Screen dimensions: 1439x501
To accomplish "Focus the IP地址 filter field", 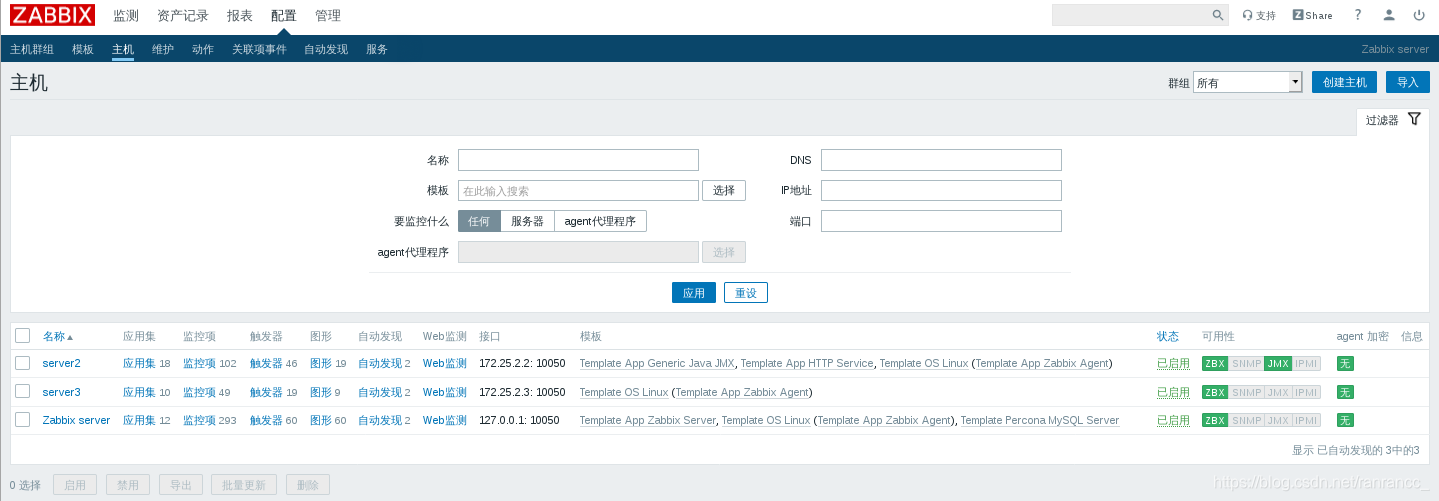I will pyautogui.click(x=941, y=191).
